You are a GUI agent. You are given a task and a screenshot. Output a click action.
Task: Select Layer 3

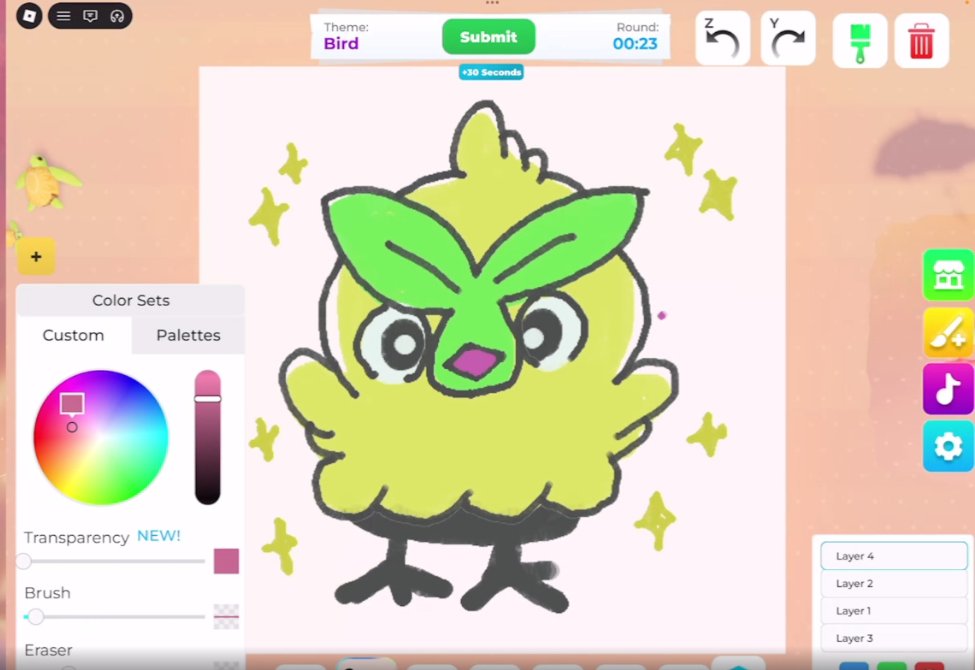pyautogui.click(x=894, y=638)
